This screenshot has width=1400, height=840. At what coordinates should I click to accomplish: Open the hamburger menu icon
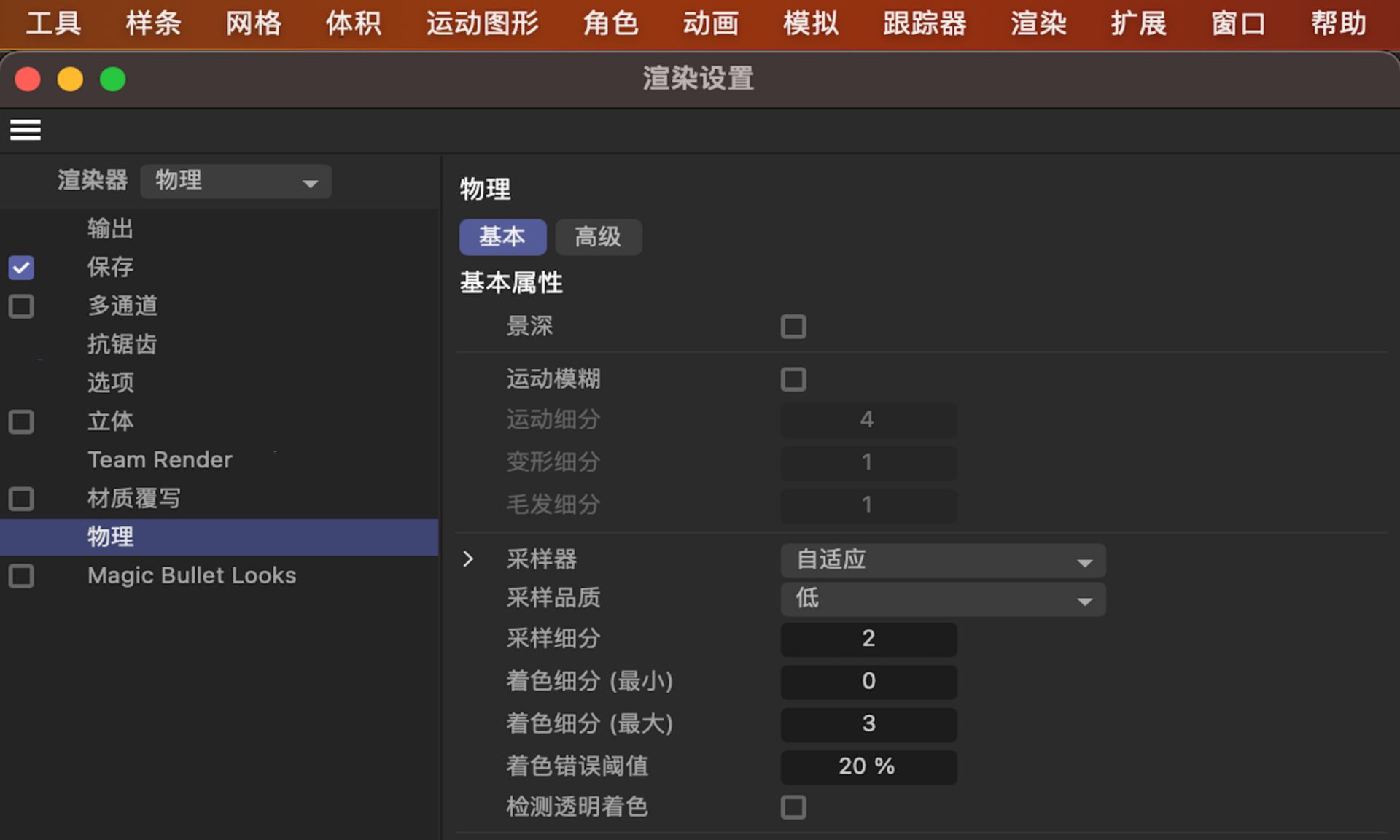coord(26,129)
